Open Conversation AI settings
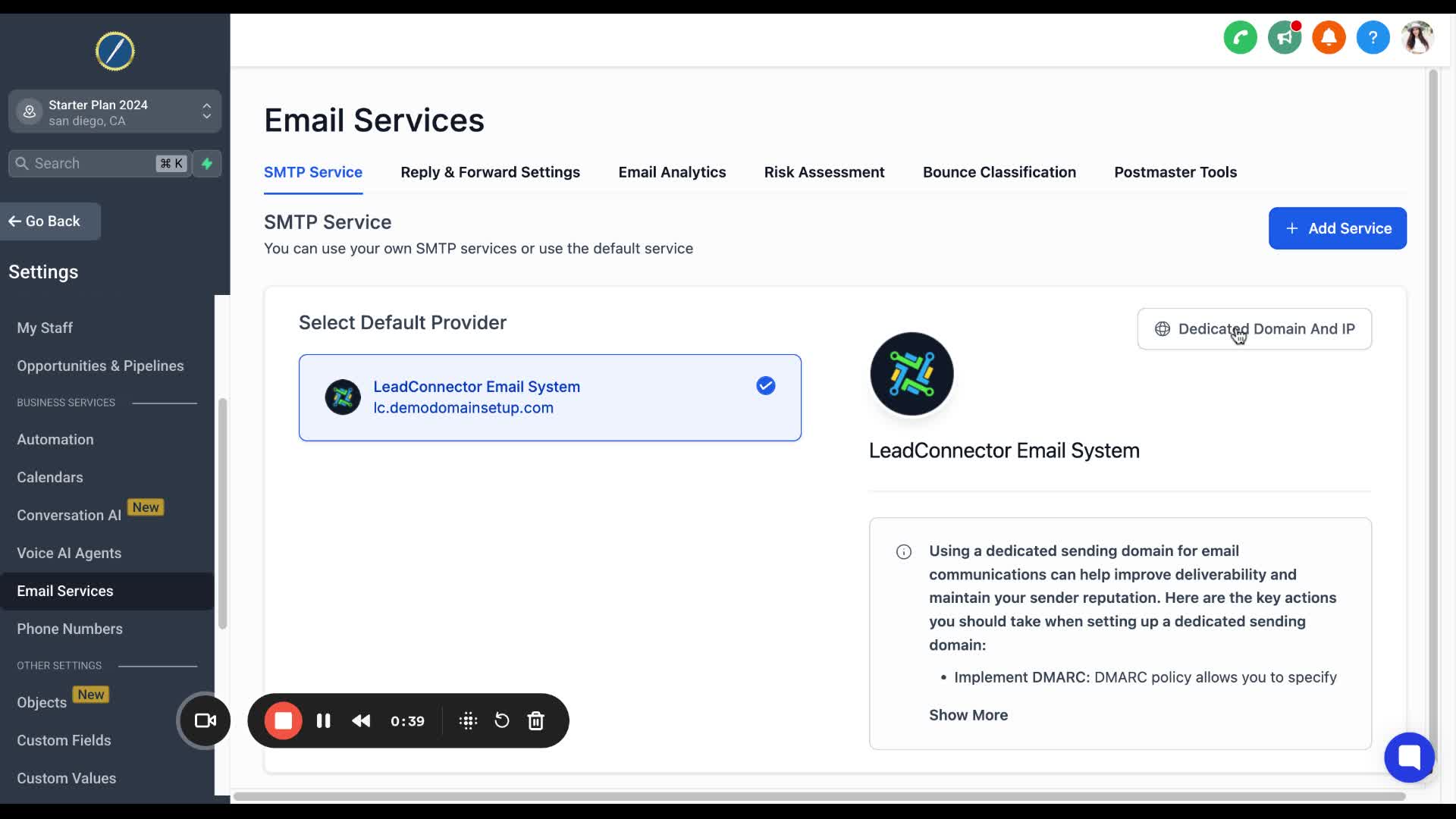 [69, 515]
